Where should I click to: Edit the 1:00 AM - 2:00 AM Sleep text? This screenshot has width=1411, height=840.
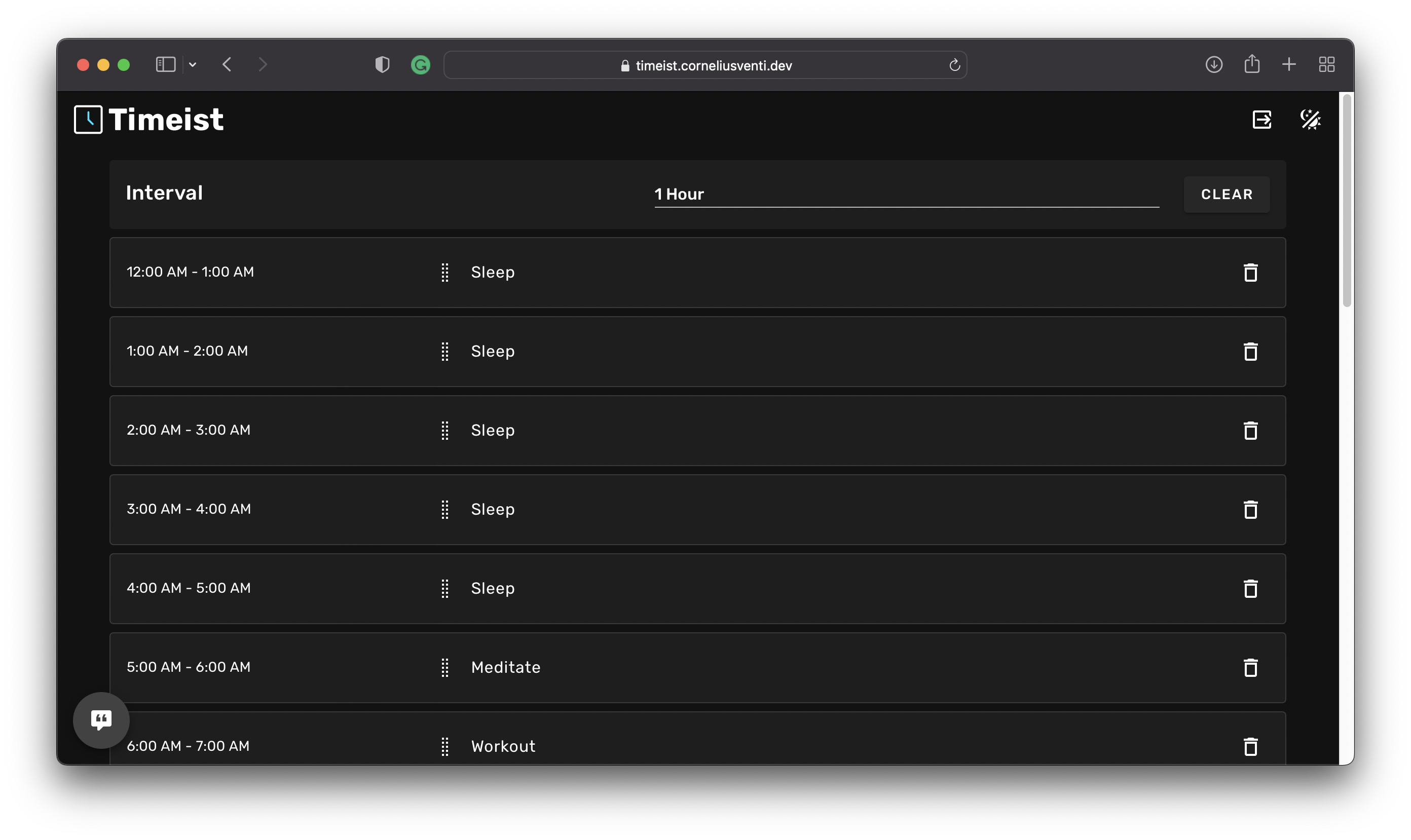pyautogui.click(x=493, y=352)
